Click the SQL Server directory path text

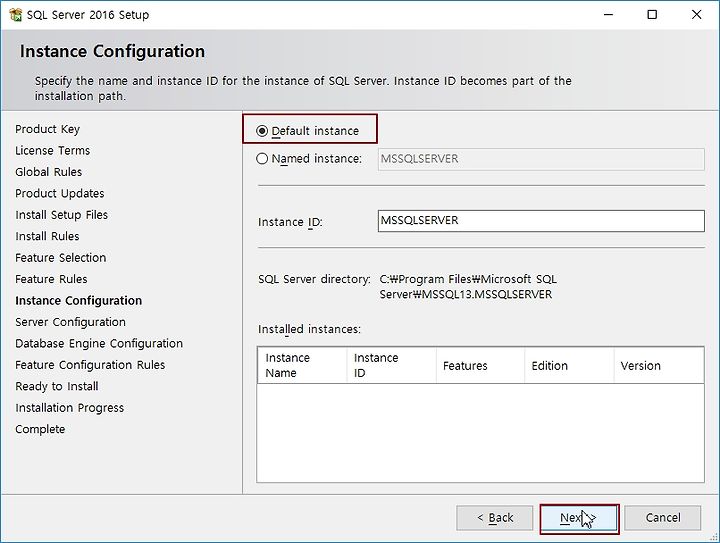pos(468,287)
